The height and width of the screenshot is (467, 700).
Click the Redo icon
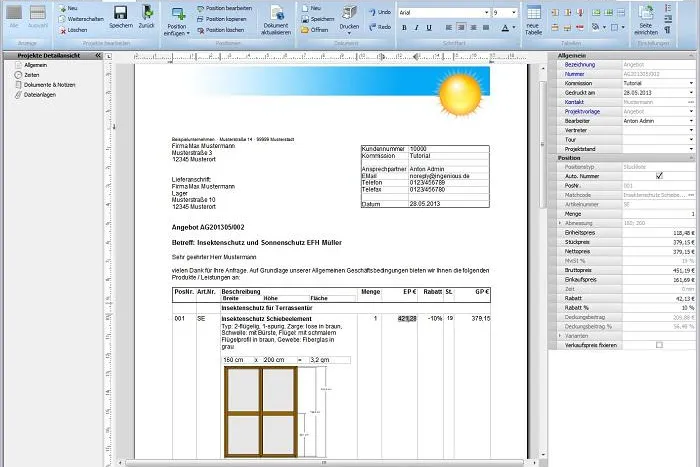click(x=372, y=27)
